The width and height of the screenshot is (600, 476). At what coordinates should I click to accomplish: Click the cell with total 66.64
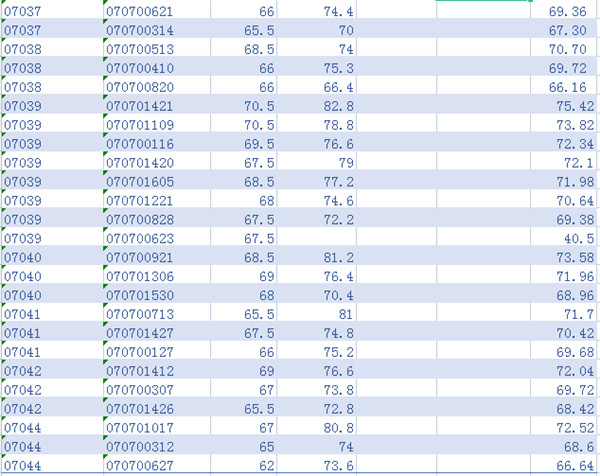(x=569, y=464)
